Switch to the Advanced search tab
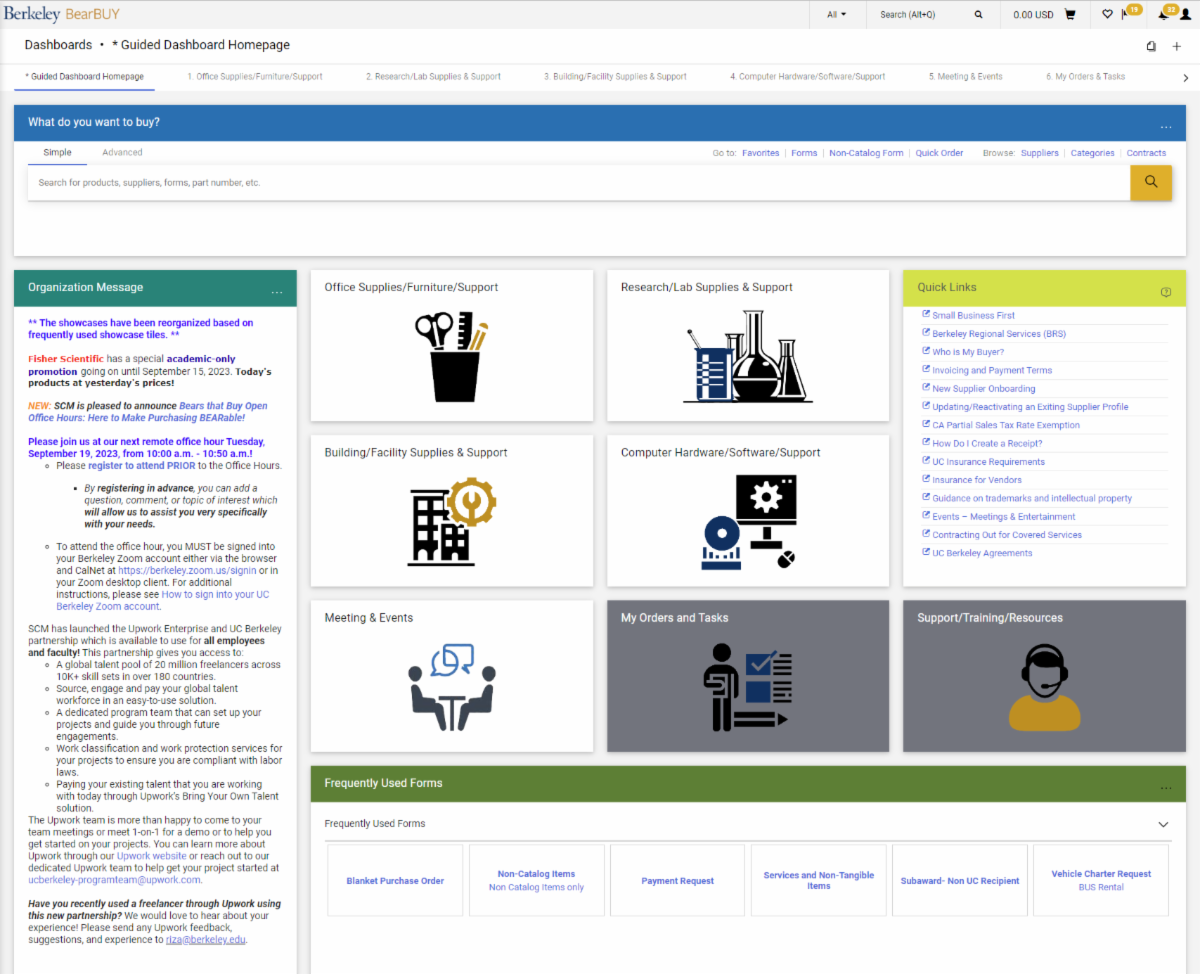 122,153
